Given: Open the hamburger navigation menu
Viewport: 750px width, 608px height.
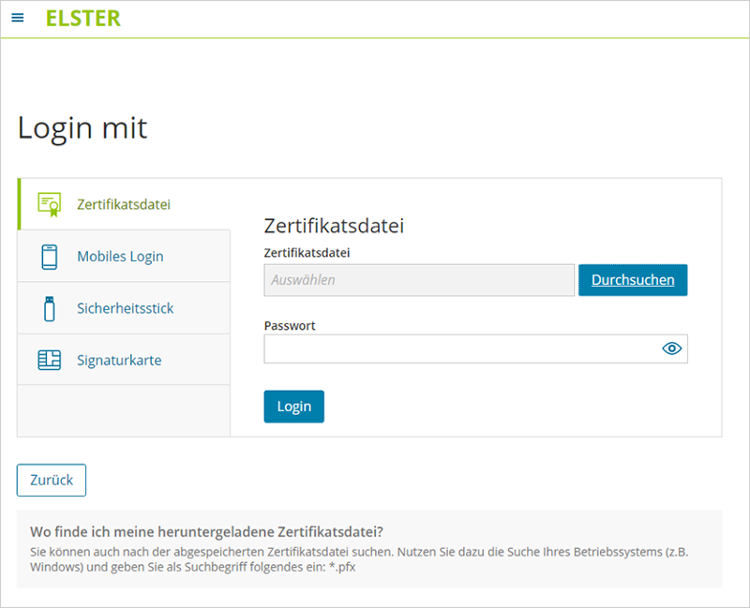Looking at the screenshot, I should click(17, 18).
